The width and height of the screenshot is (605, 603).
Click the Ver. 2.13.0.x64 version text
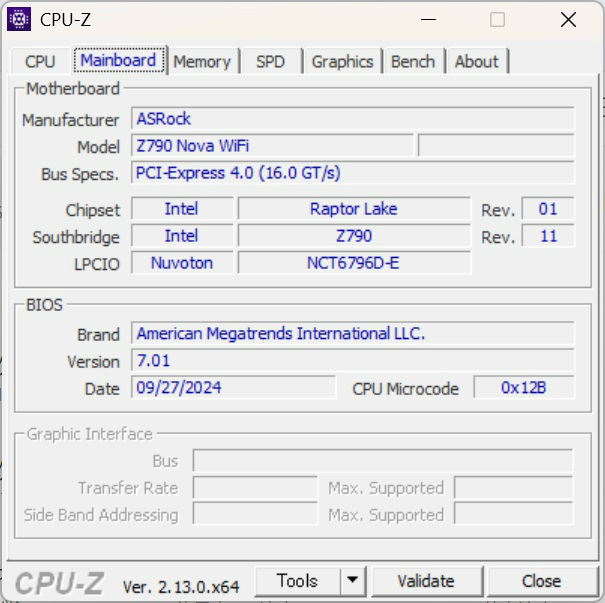[181, 587]
